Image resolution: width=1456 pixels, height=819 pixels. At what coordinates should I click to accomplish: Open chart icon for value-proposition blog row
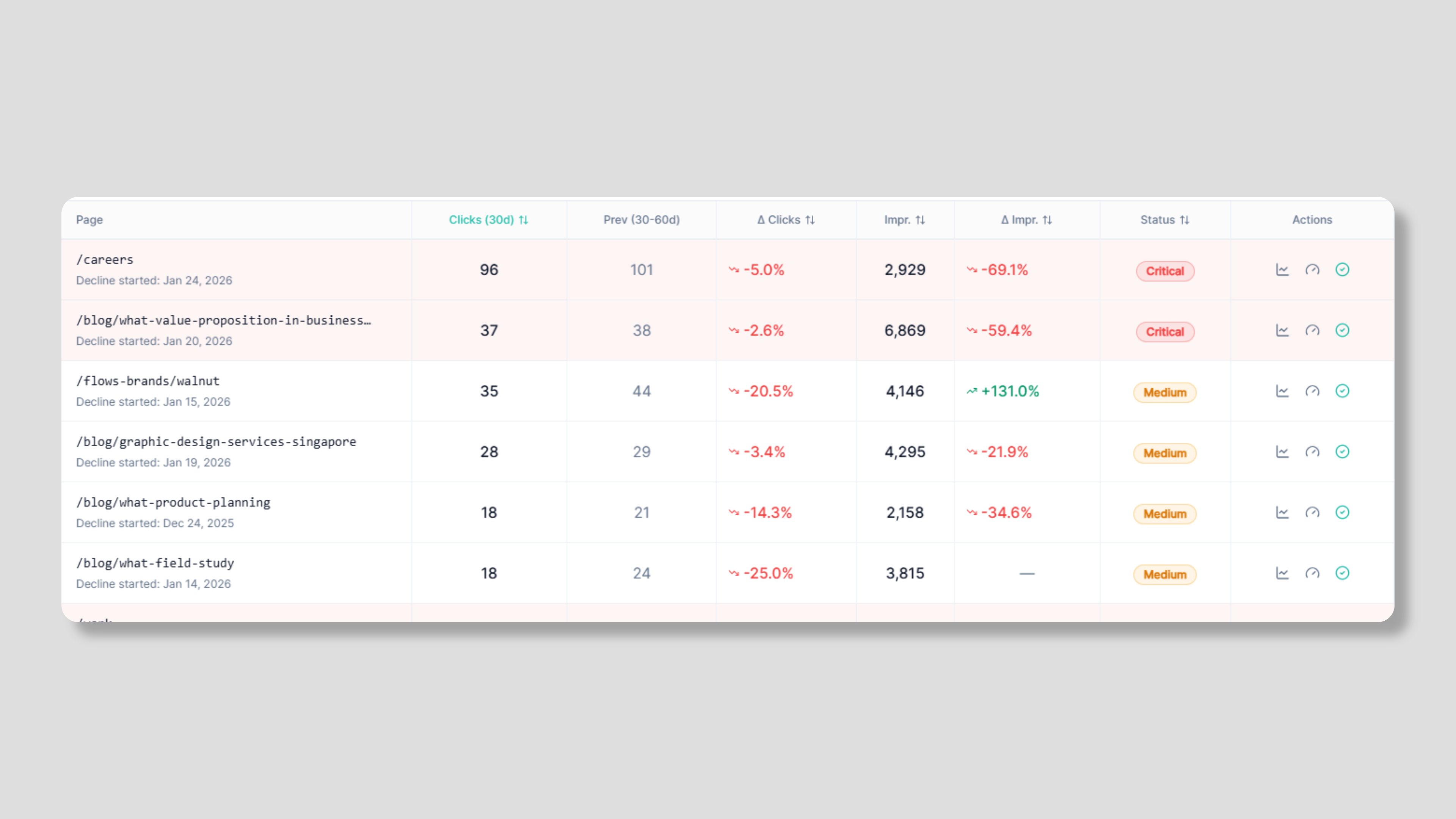coord(1282,330)
